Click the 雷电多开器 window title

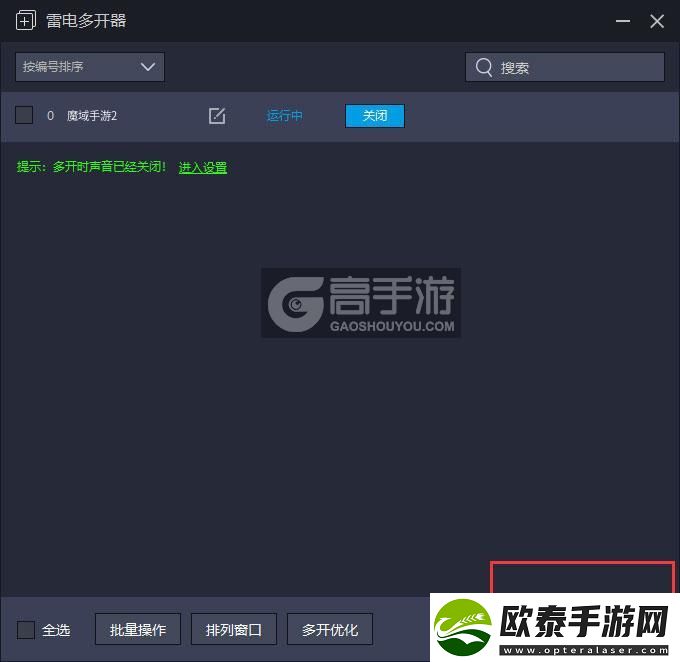point(86,21)
